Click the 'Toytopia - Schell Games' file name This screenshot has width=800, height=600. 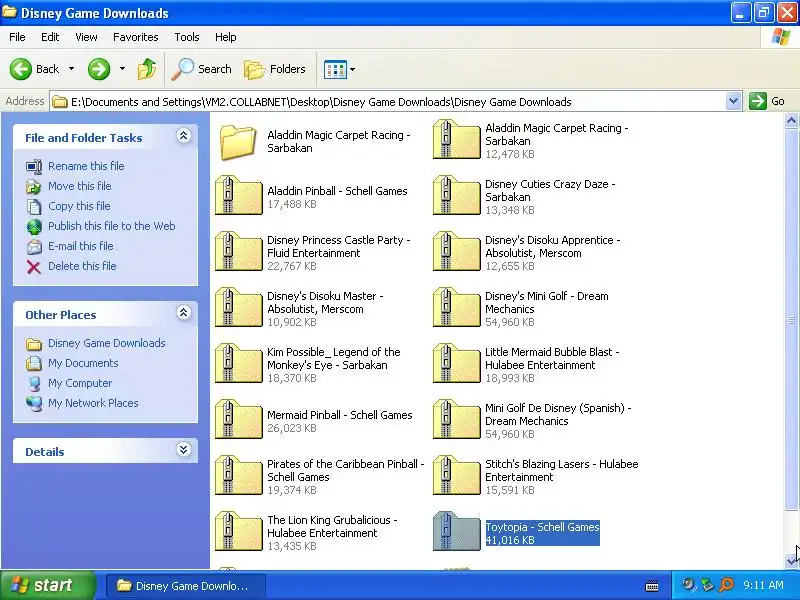pos(542,527)
